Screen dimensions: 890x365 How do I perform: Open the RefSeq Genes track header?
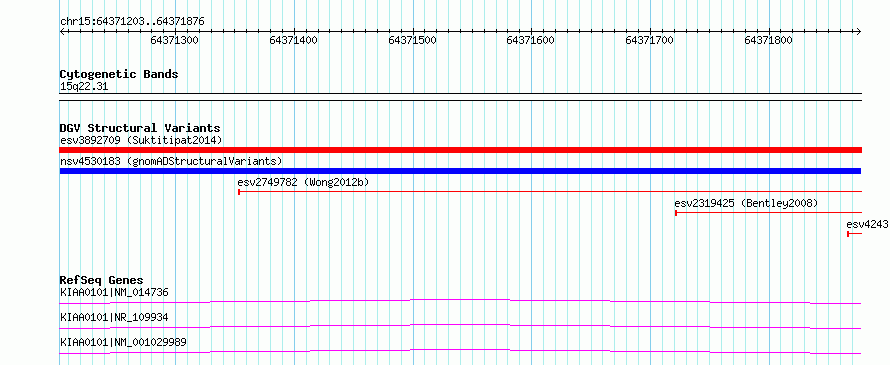click(x=102, y=280)
